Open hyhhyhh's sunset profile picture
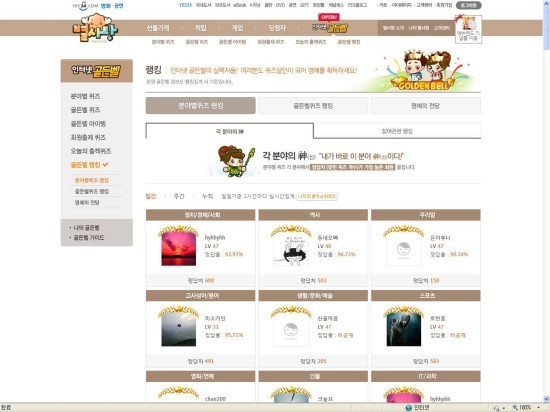Image resolution: width=550 pixels, height=412 pixels. pos(179,249)
